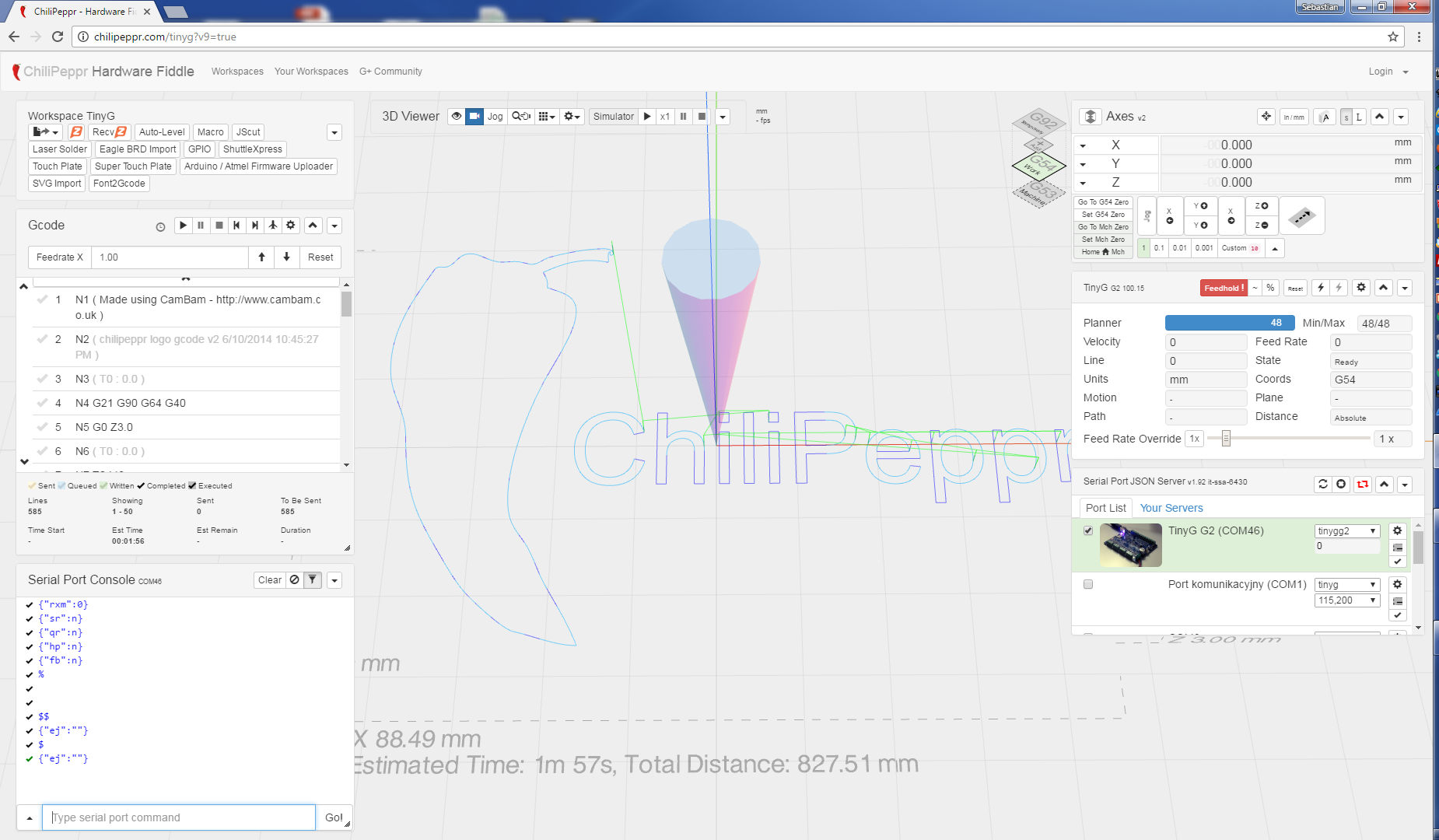This screenshot has width=1439, height=840.
Task: Jog Y axis negative
Action: click(x=1200, y=226)
